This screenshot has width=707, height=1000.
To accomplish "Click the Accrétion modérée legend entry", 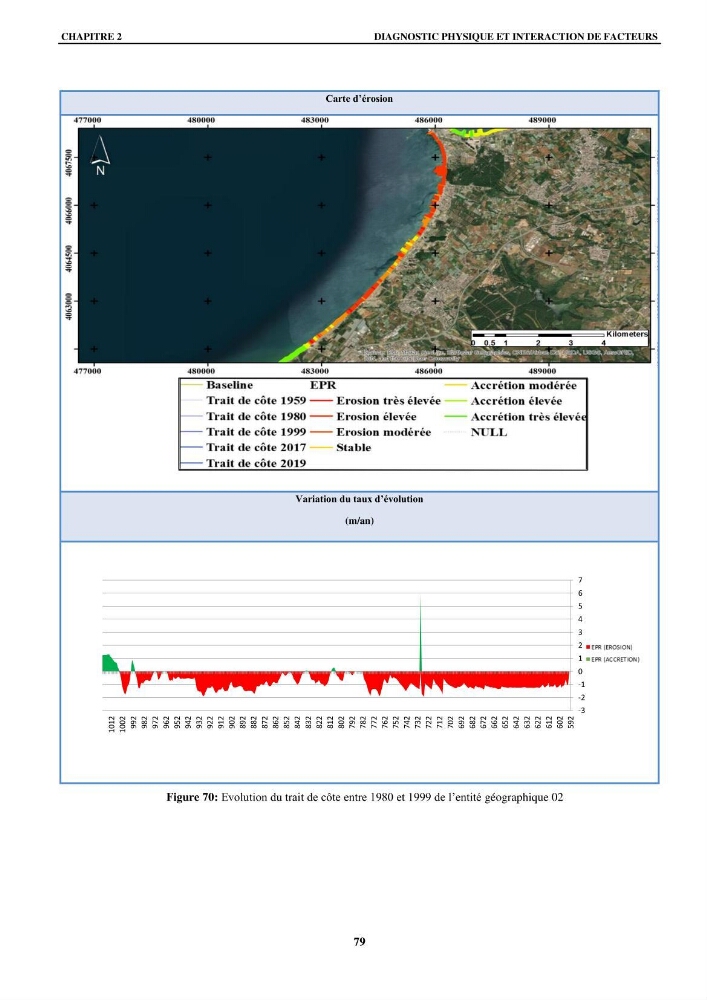I will (x=511, y=386).
